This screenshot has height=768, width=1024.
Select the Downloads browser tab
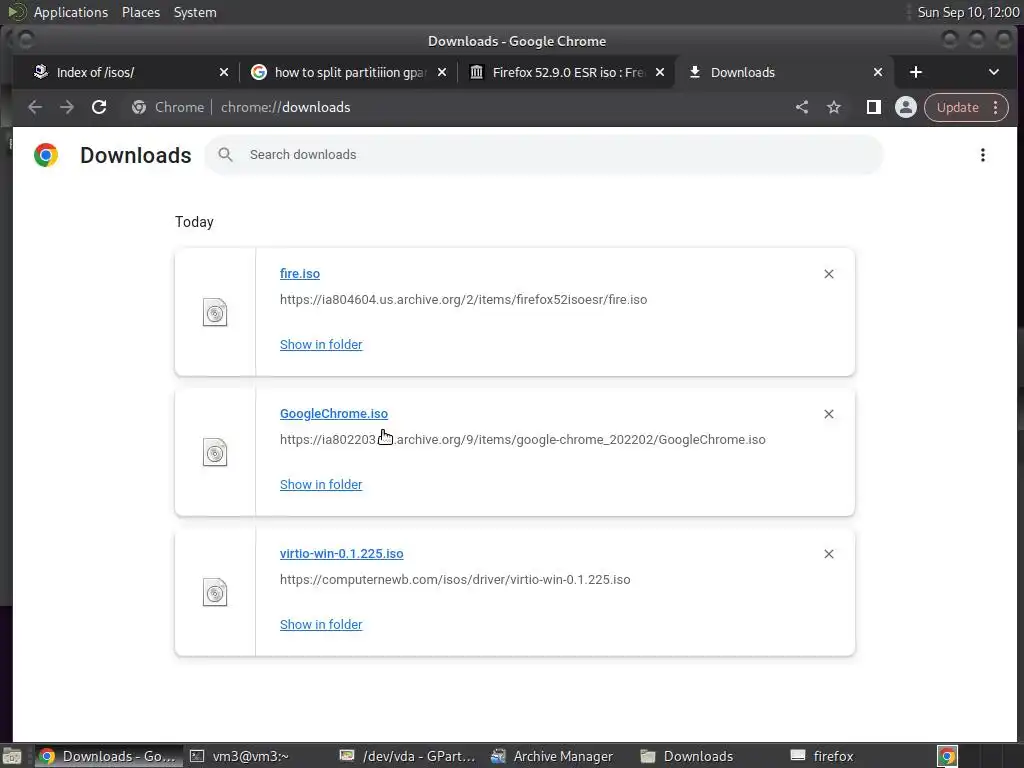[x=777, y=72]
